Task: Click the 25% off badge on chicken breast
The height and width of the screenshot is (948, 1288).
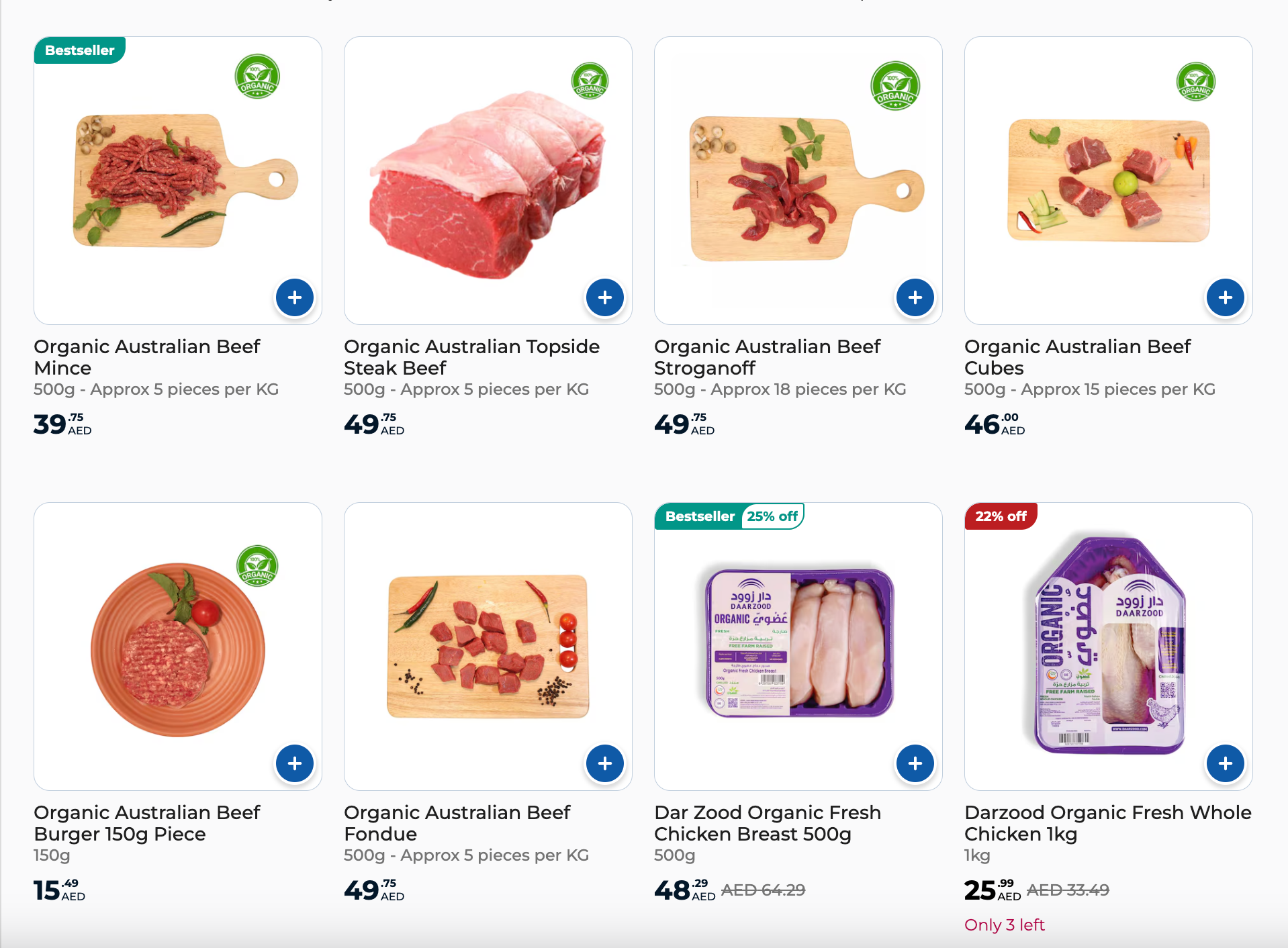Action: pyautogui.click(x=772, y=516)
